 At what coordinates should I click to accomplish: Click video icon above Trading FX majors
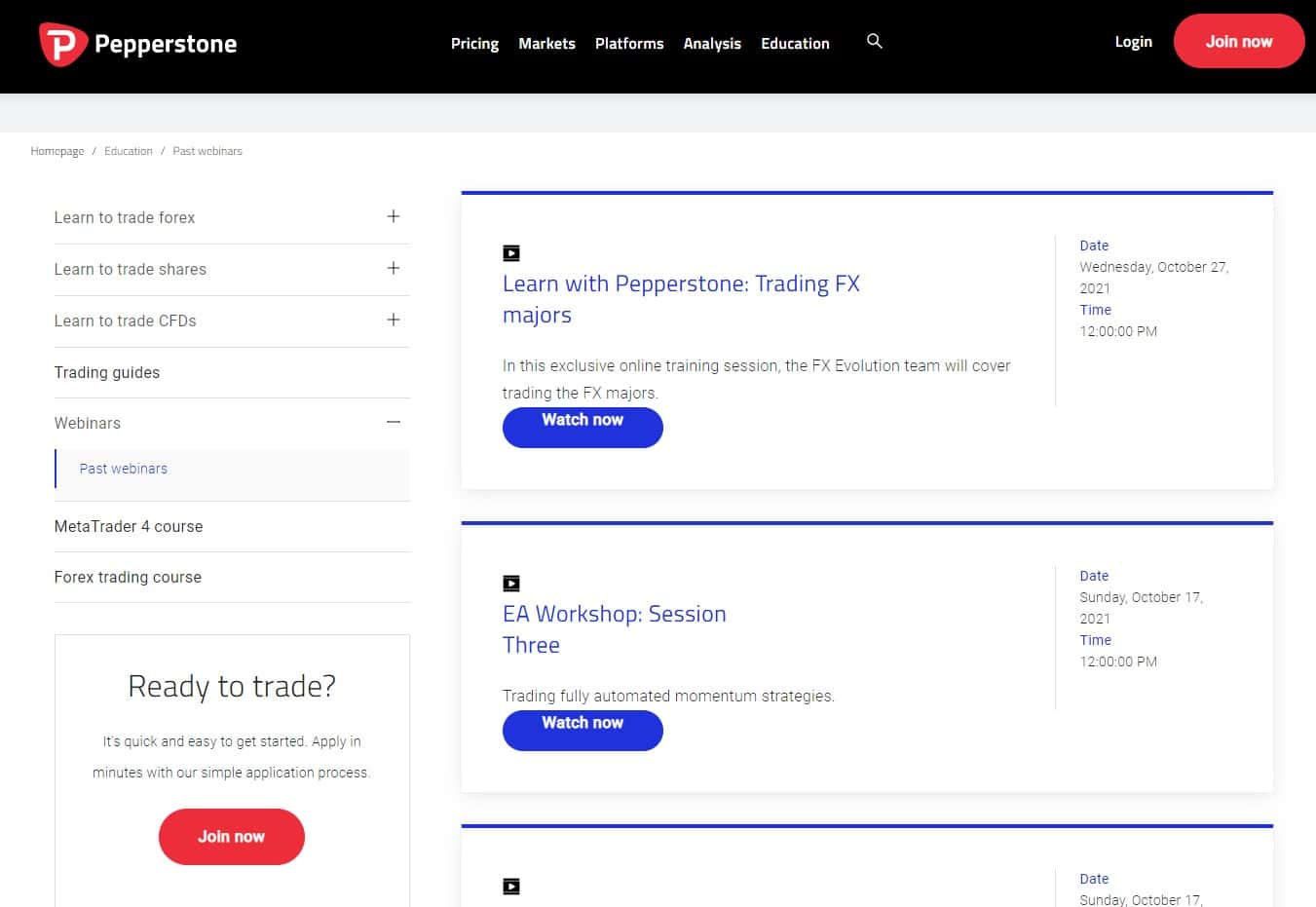point(511,253)
